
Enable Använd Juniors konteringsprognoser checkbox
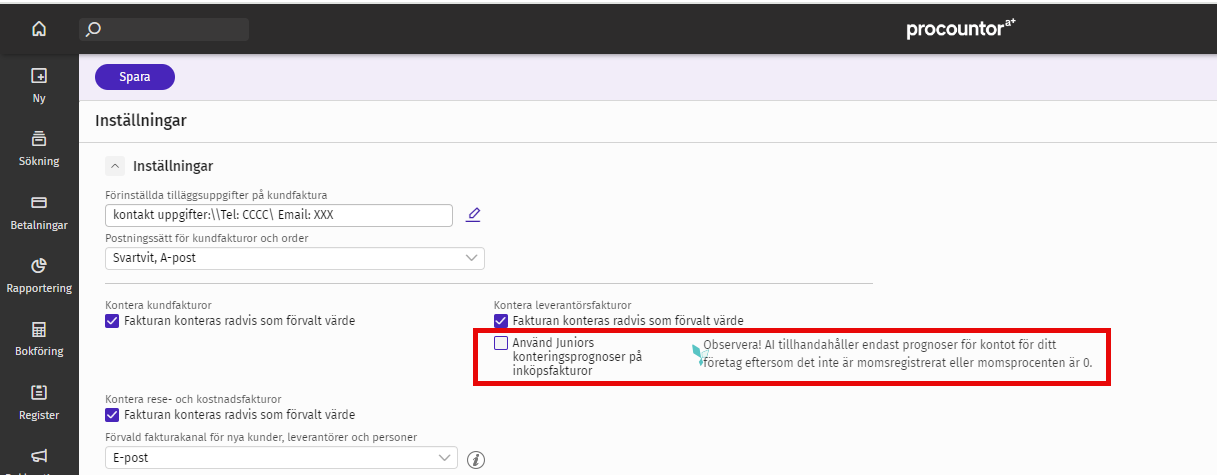tap(501, 343)
